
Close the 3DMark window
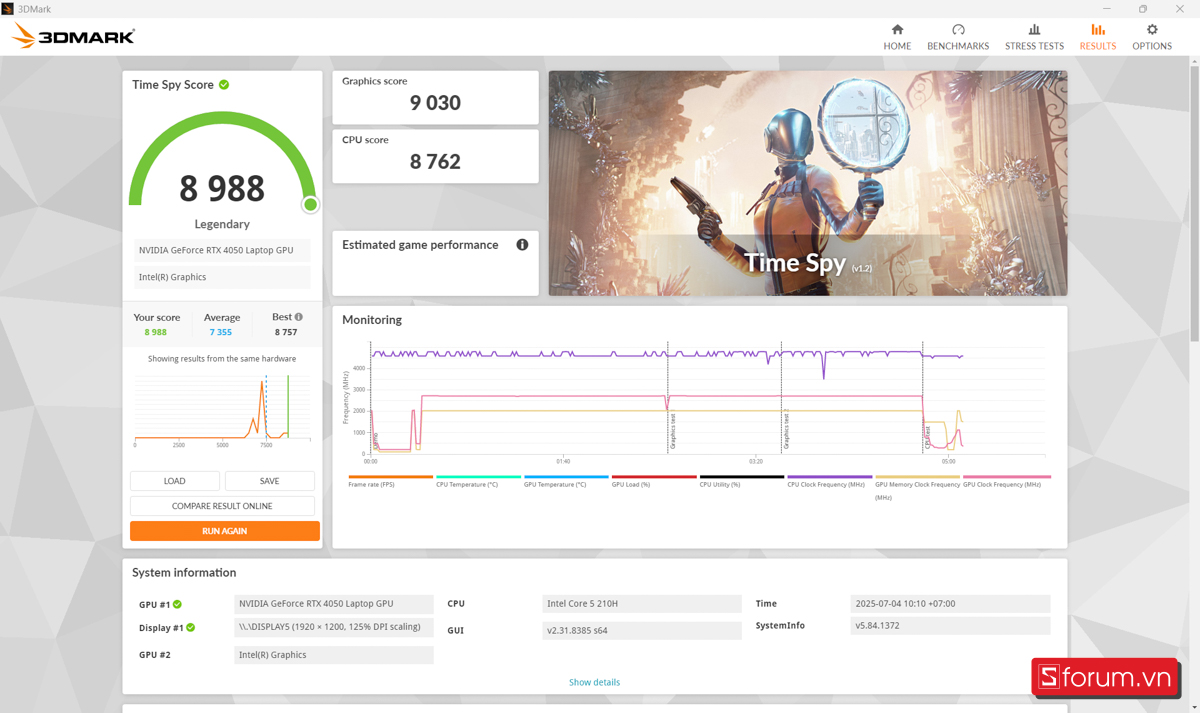coord(1180,9)
